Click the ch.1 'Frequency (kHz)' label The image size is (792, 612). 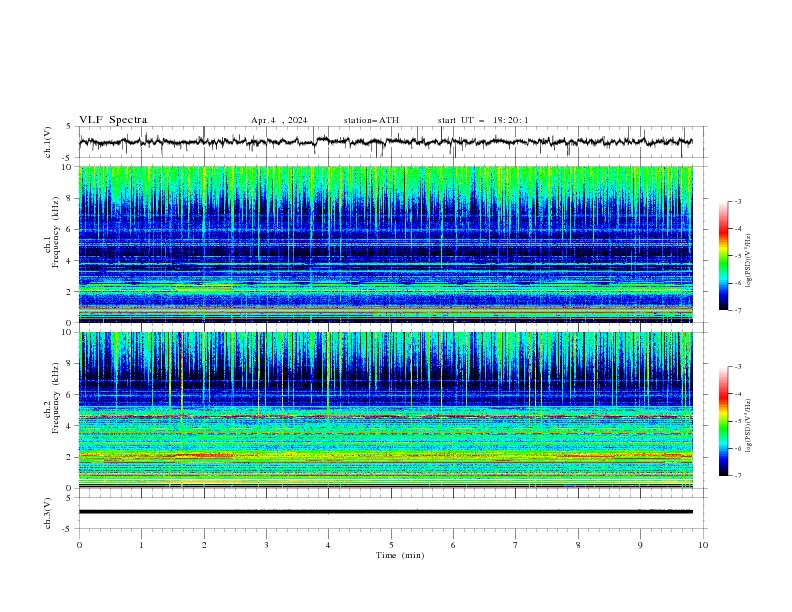(56, 233)
